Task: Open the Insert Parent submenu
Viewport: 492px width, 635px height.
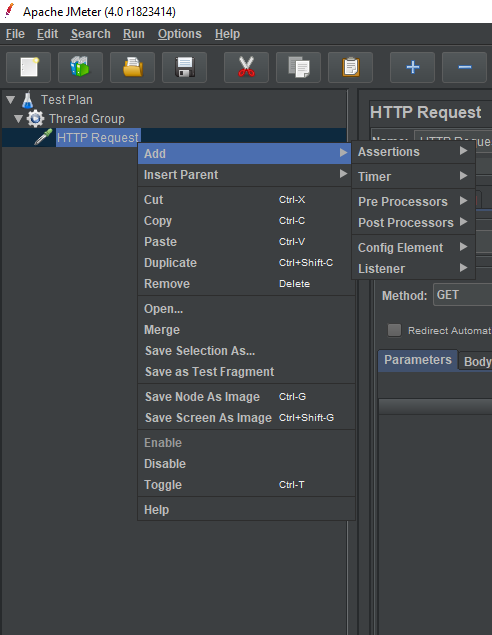Action: 245,175
